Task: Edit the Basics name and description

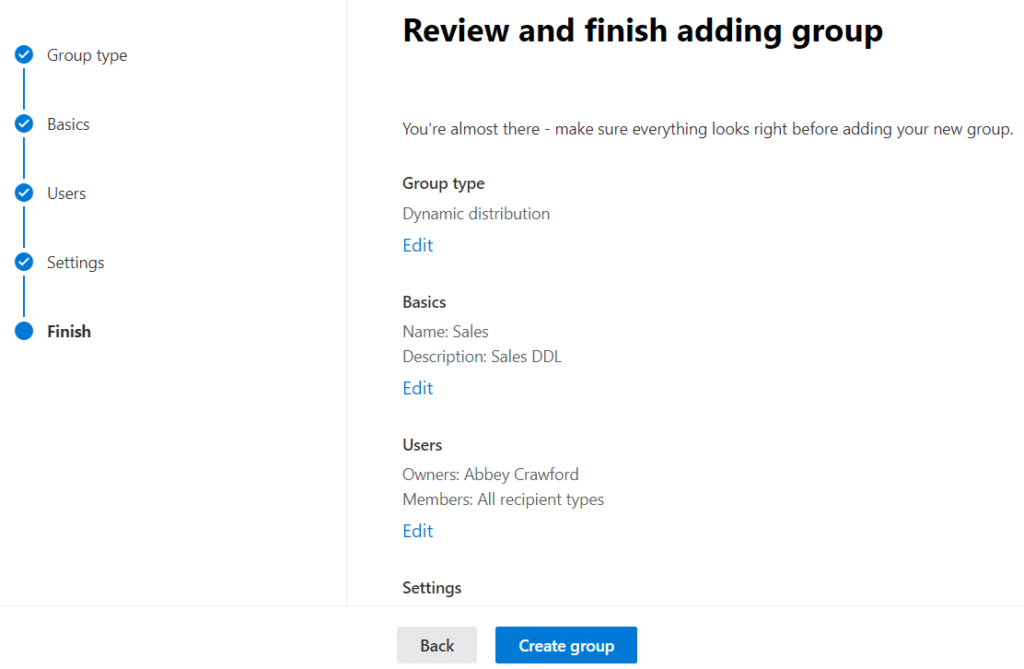Action: [417, 388]
